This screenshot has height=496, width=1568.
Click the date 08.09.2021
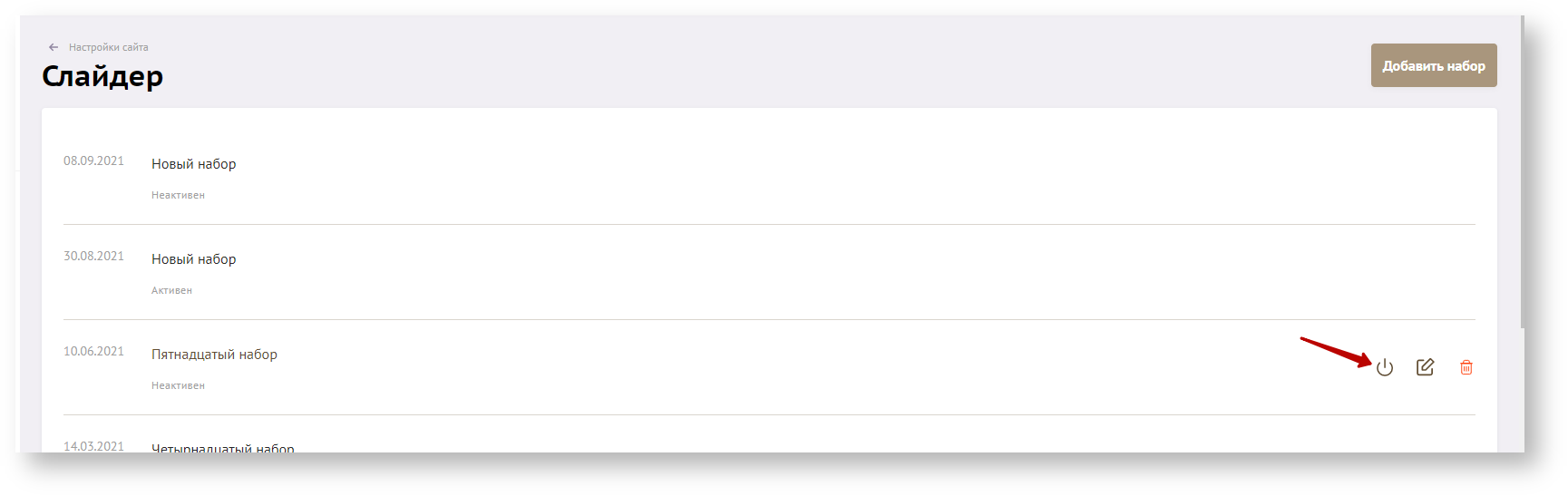[x=93, y=160]
